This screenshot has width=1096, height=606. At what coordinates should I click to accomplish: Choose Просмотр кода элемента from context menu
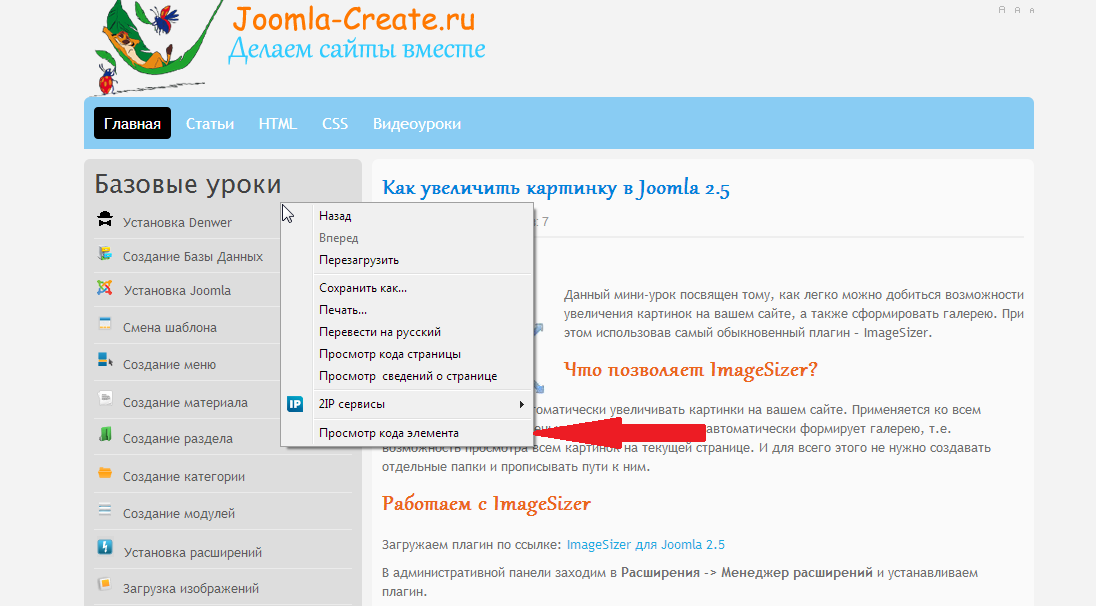389,433
